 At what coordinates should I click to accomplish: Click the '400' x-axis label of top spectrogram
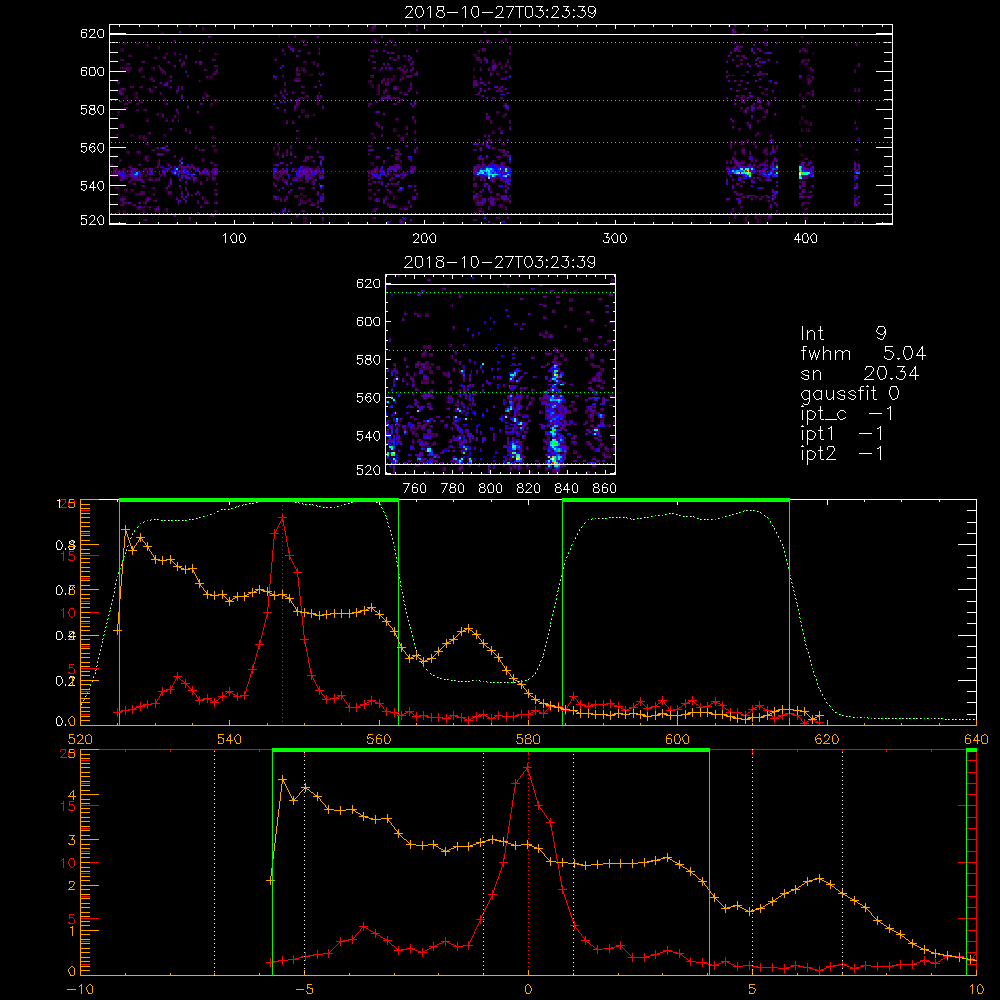click(805, 239)
